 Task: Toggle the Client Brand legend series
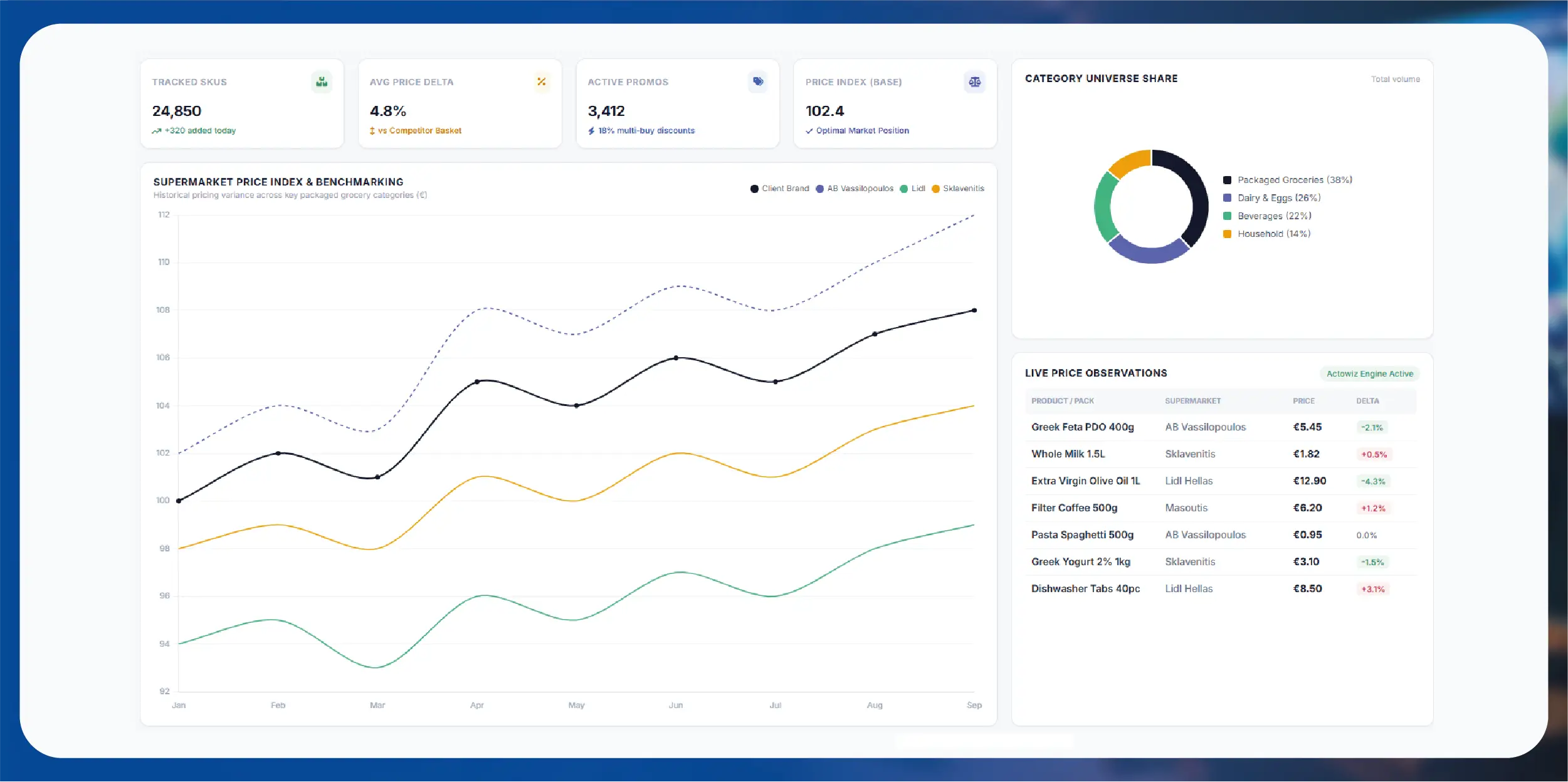(779, 189)
